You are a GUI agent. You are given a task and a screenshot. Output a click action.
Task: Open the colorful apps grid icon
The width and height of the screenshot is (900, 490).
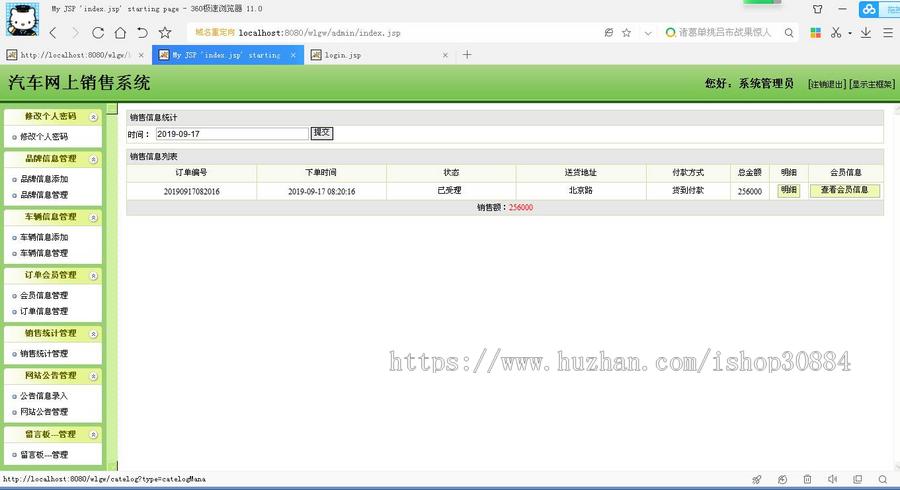816,33
